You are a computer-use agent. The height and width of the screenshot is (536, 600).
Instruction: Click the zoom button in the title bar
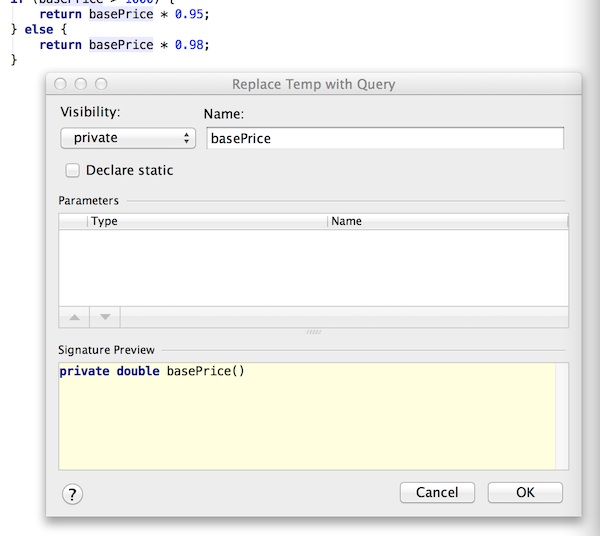[x=100, y=85]
